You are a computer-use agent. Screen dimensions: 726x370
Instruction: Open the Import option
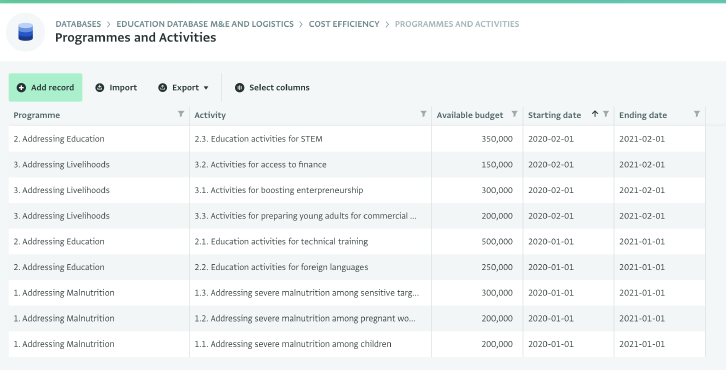point(116,88)
